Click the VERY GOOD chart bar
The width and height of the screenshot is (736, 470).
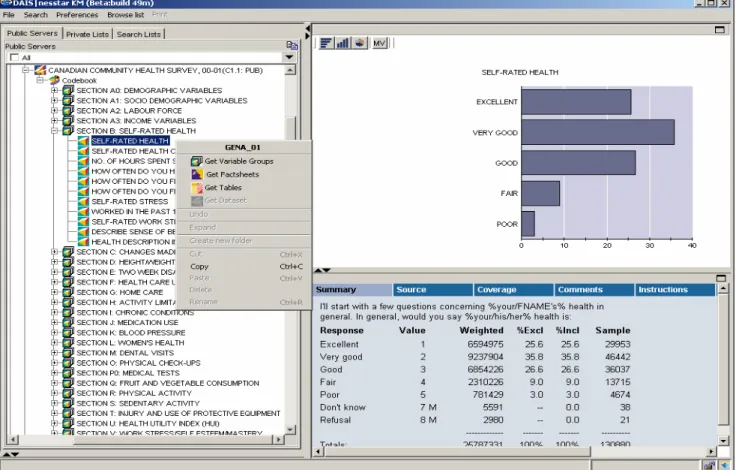tap(598, 132)
